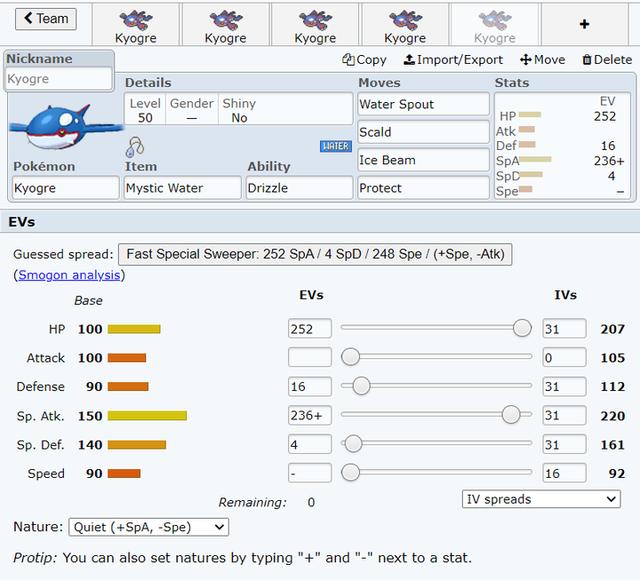Click the Water type badge
The image size is (640, 580).
(x=336, y=146)
